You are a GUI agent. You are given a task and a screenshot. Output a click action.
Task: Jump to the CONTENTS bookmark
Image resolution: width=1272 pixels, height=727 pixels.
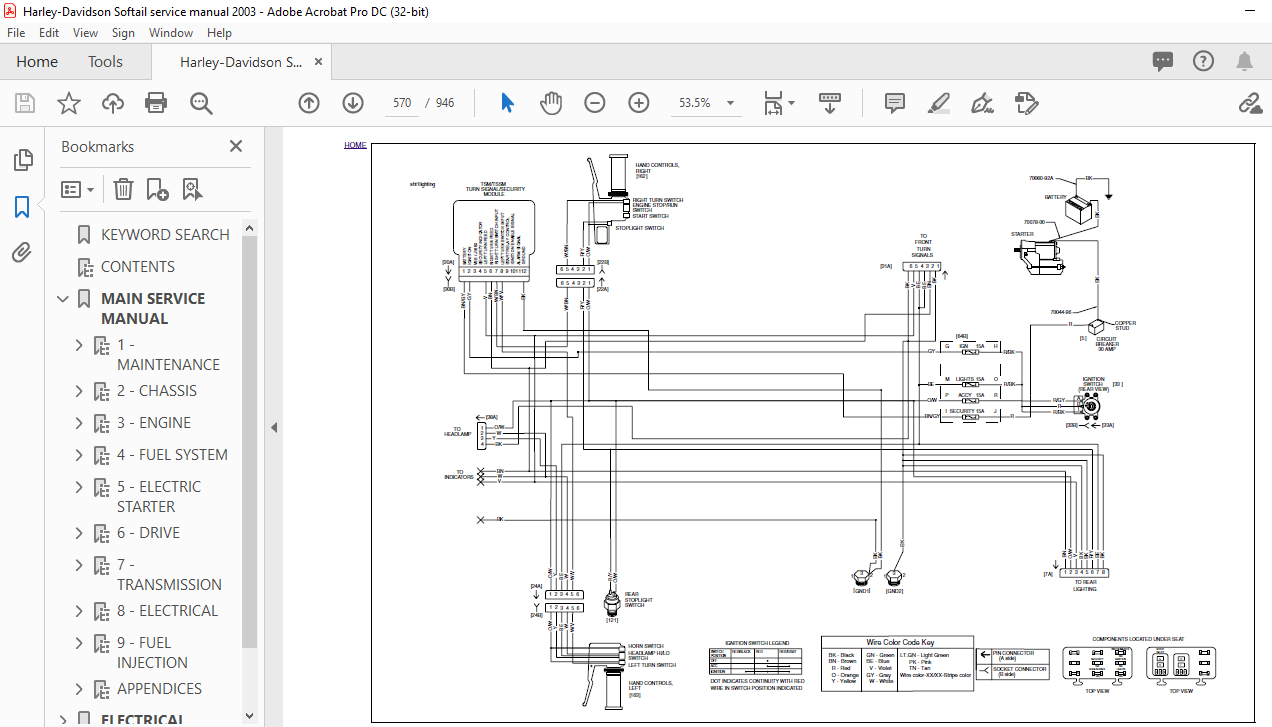tap(138, 267)
